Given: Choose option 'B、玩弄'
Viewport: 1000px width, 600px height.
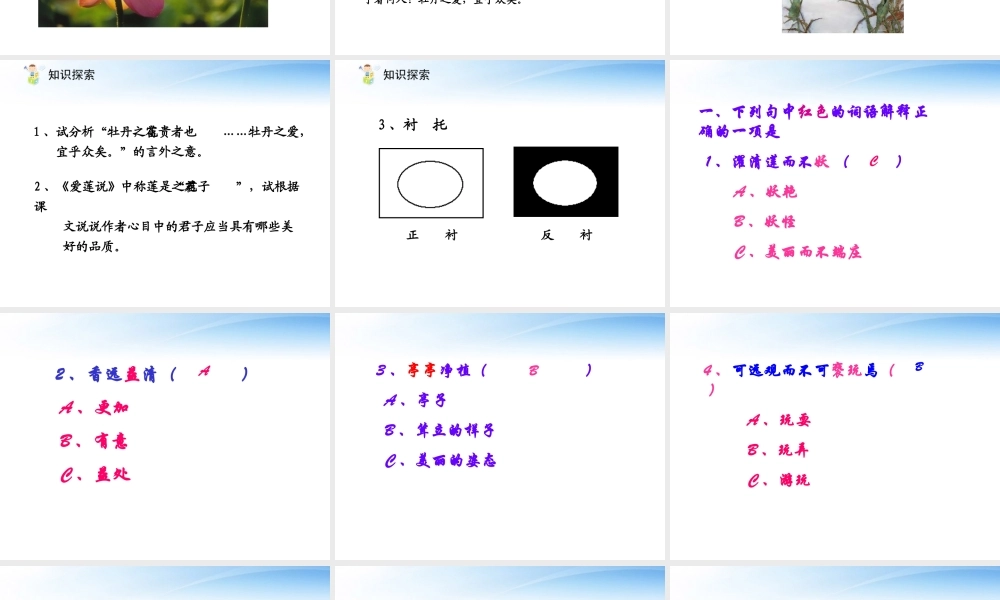Looking at the screenshot, I should pyautogui.click(x=777, y=450).
